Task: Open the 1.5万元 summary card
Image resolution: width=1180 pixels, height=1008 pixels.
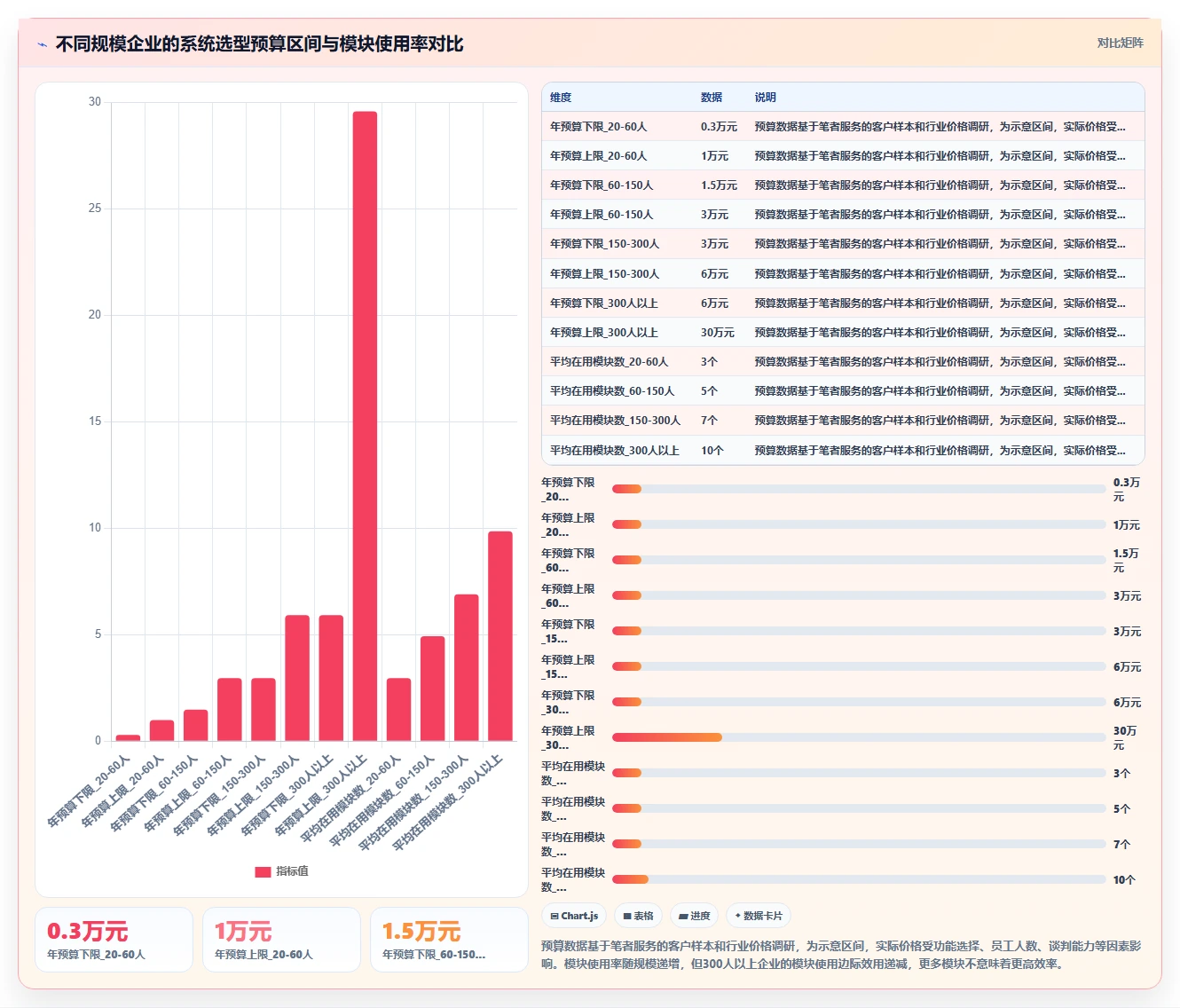Action: (449, 940)
